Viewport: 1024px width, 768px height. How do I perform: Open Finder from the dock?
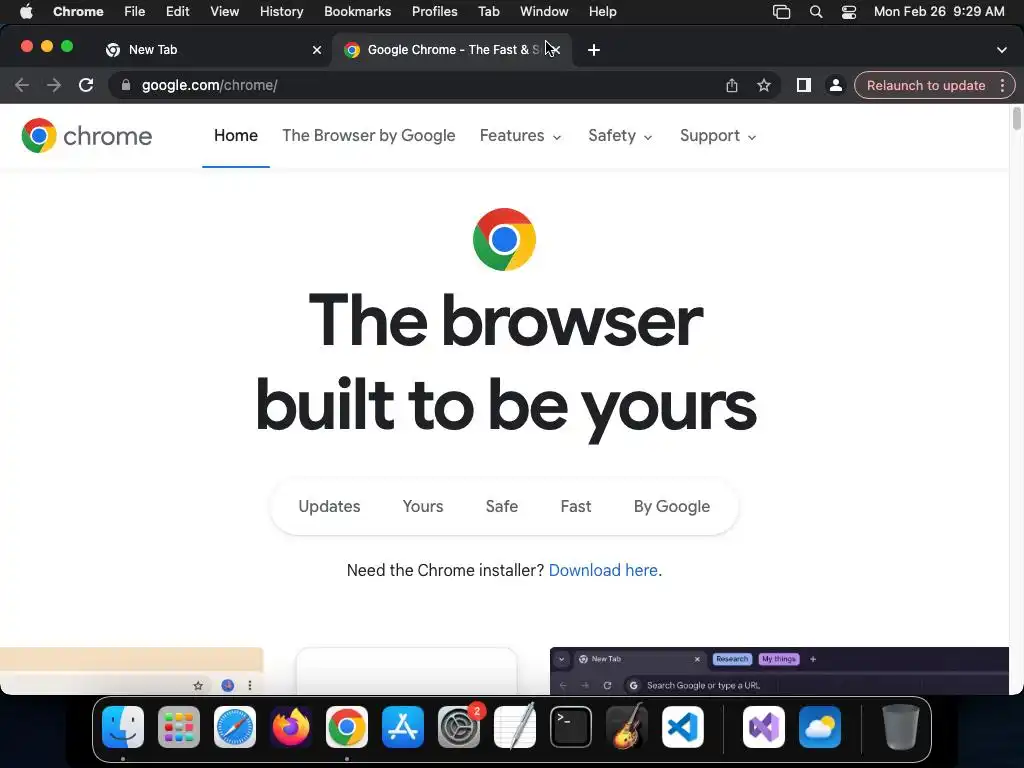point(123,727)
